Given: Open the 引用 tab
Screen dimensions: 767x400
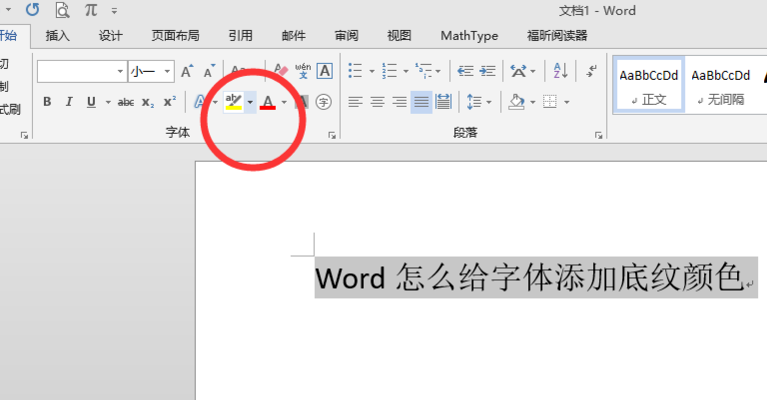Looking at the screenshot, I should [241, 36].
